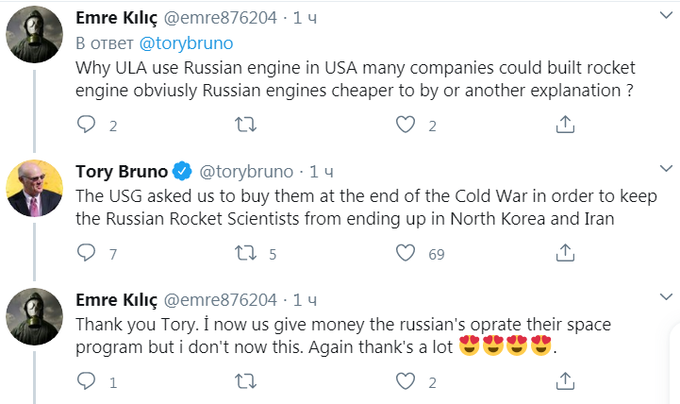Retweet Emre's thank you Tory tweet

tap(244, 381)
